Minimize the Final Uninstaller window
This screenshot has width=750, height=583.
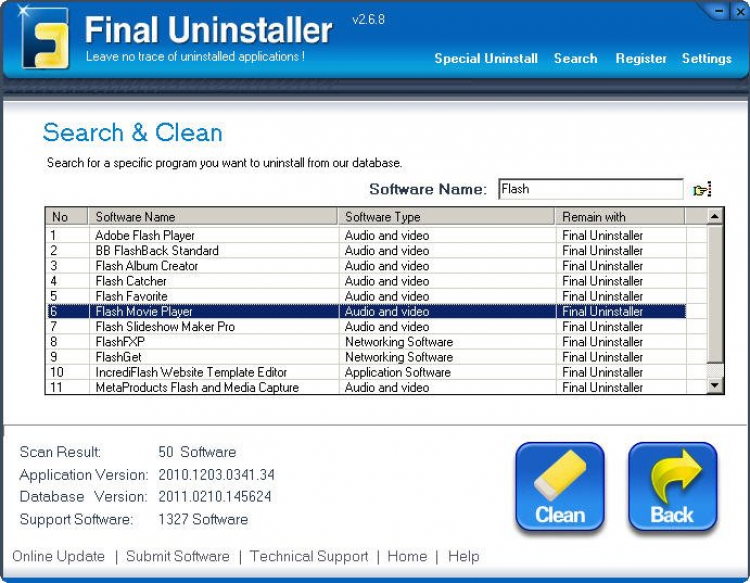coord(719,11)
